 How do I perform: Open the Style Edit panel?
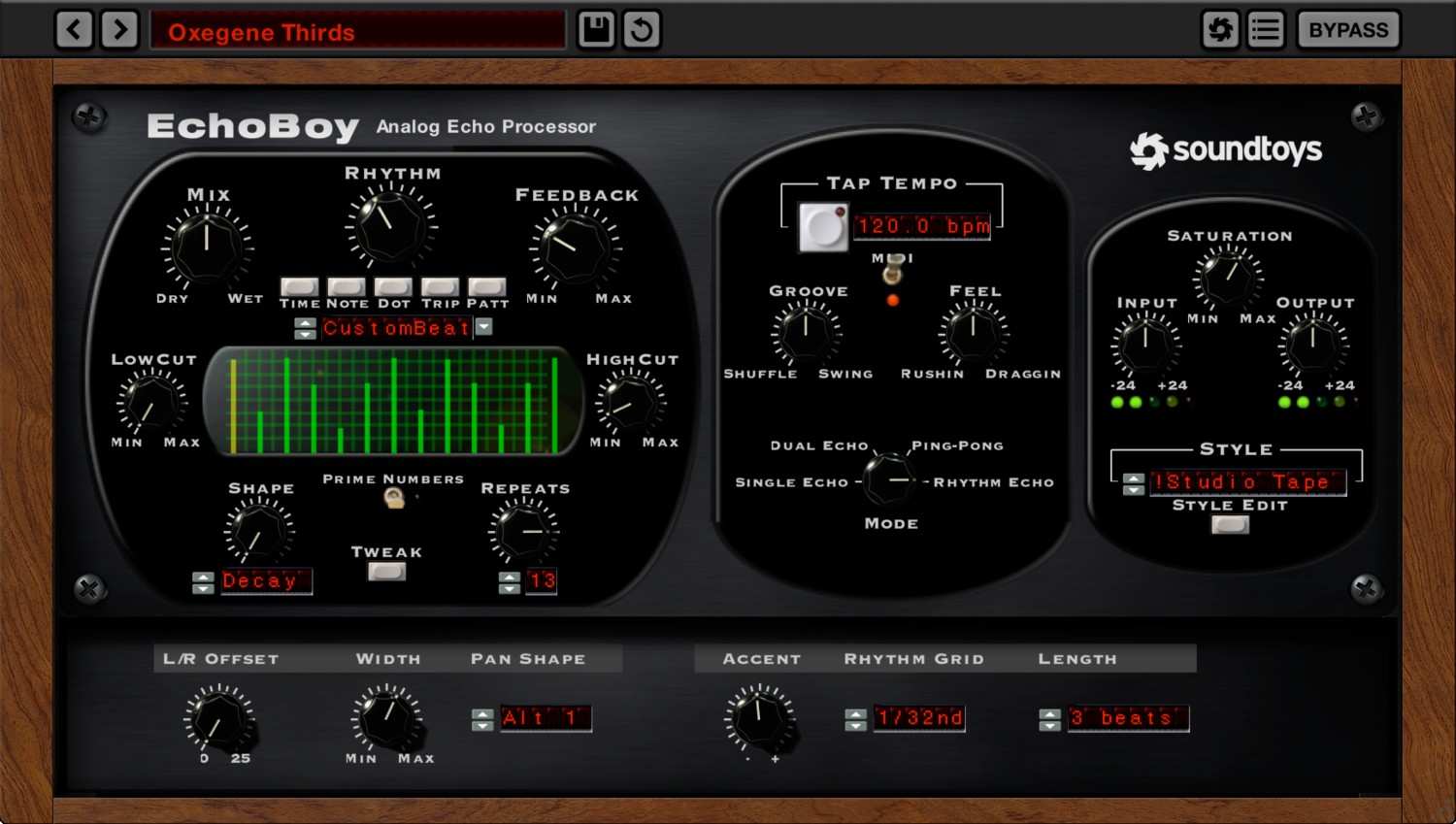(1229, 525)
